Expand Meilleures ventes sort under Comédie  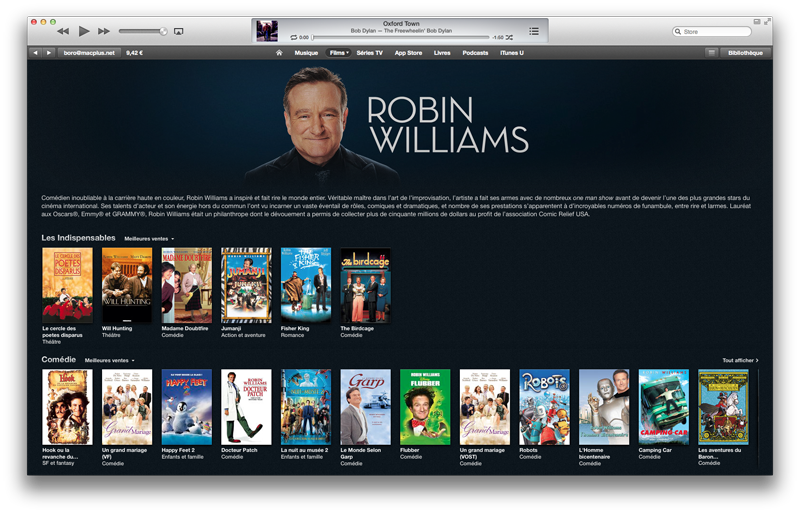[x=109, y=360]
